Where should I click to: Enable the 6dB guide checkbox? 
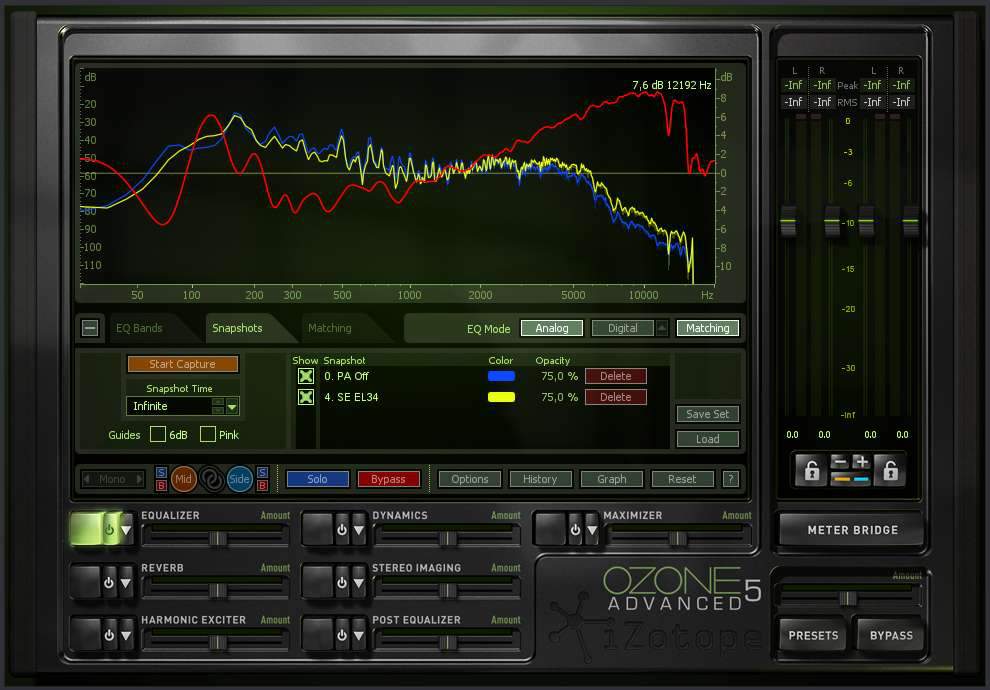(x=158, y=434)
